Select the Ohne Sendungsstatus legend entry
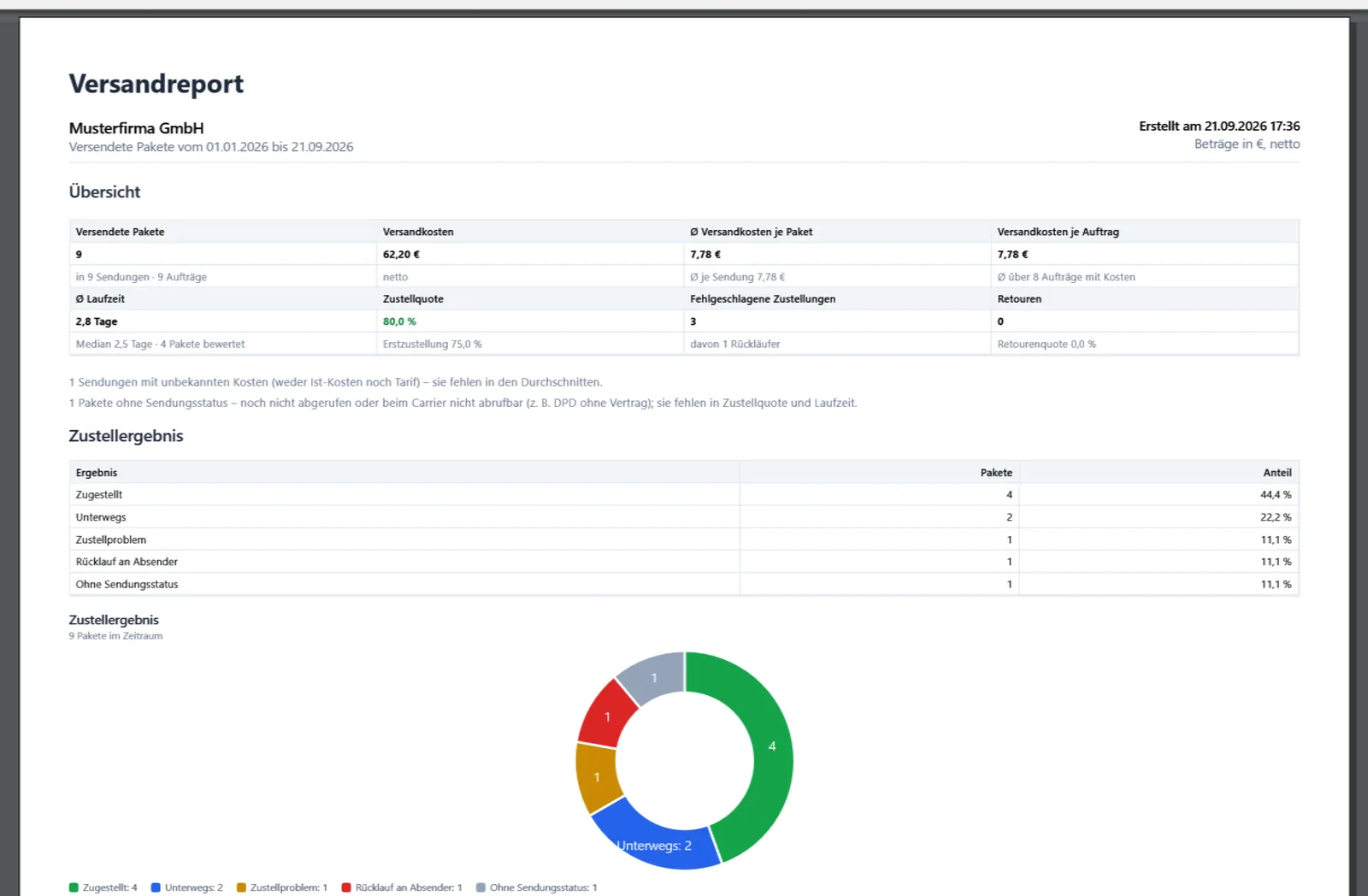1368x896 pixels. 536,887
